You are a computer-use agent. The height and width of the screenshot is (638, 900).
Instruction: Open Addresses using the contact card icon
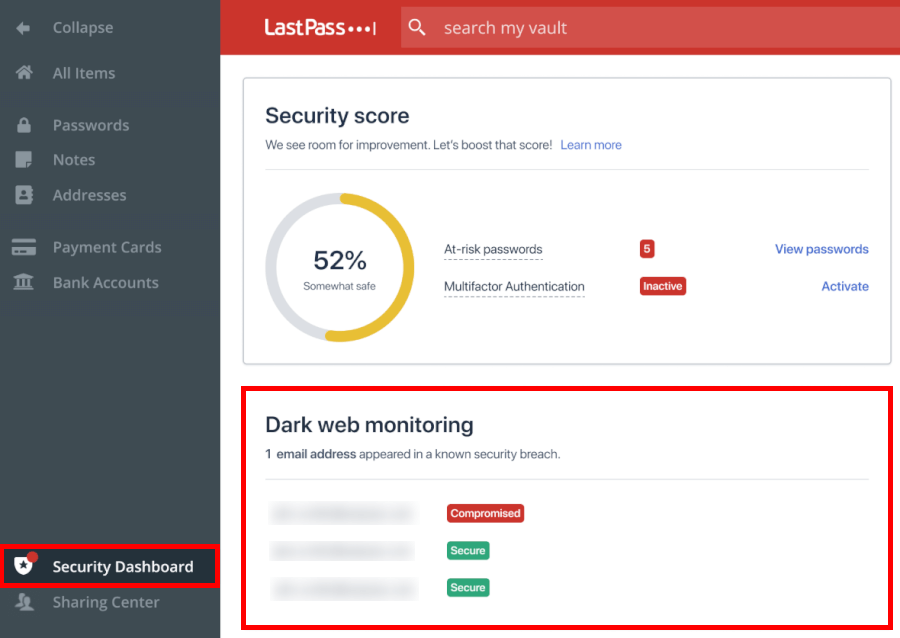pos(22,195)
